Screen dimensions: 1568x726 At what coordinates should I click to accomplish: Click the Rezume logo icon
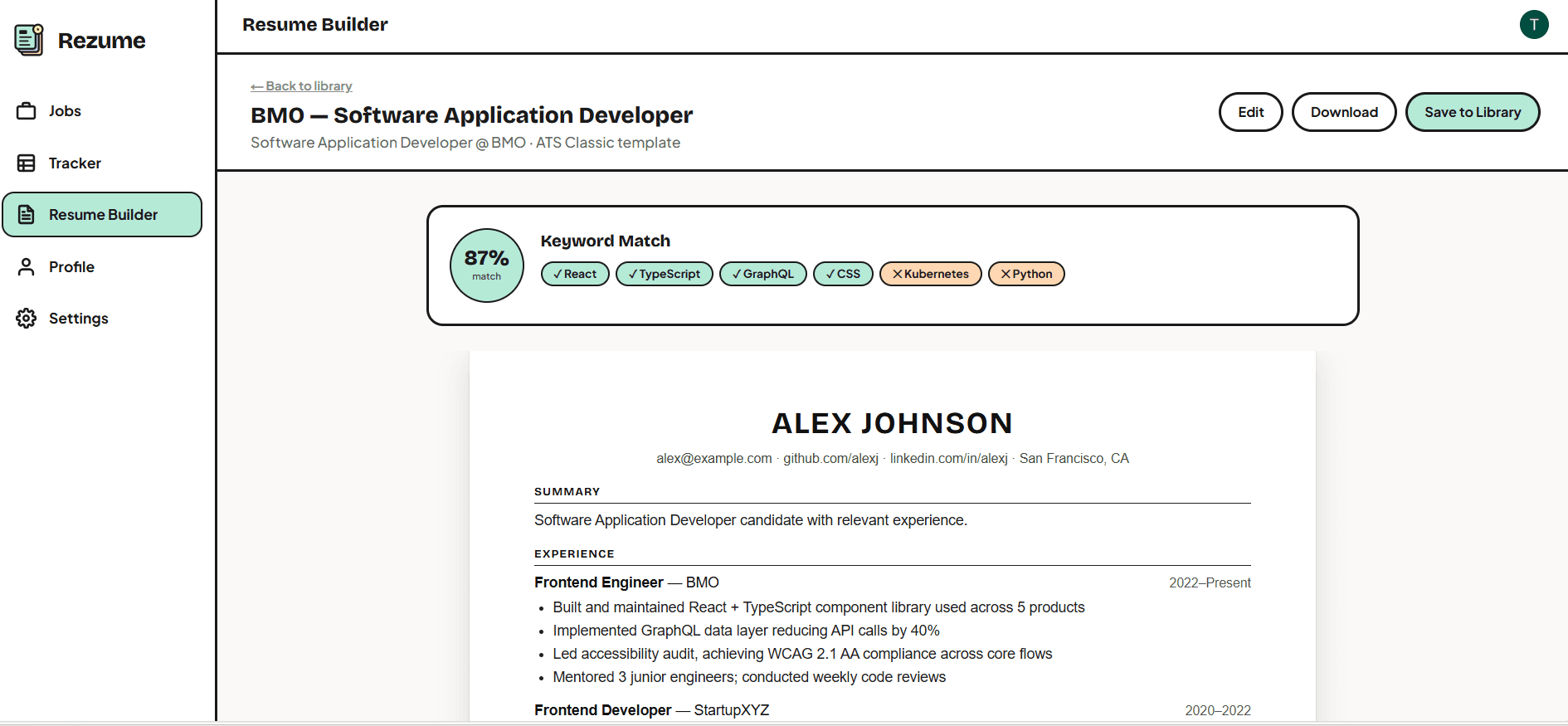pyautogui.click(x=29, y=40)
